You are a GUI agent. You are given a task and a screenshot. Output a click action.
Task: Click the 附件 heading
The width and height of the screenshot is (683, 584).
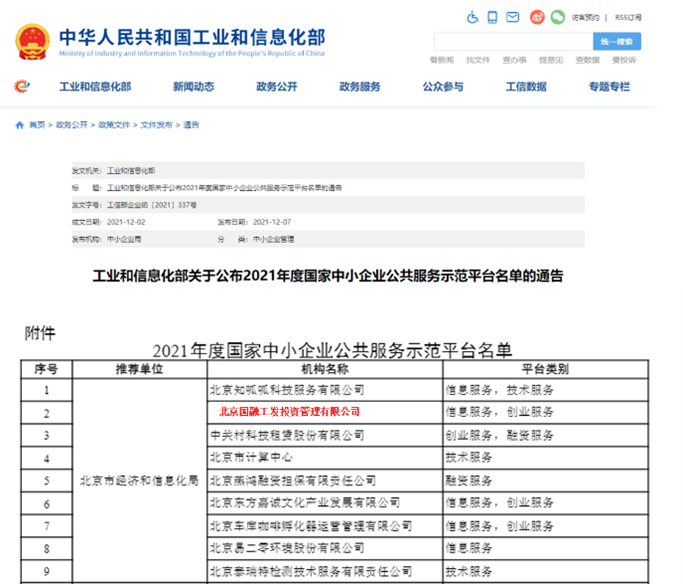click(40, 333)
